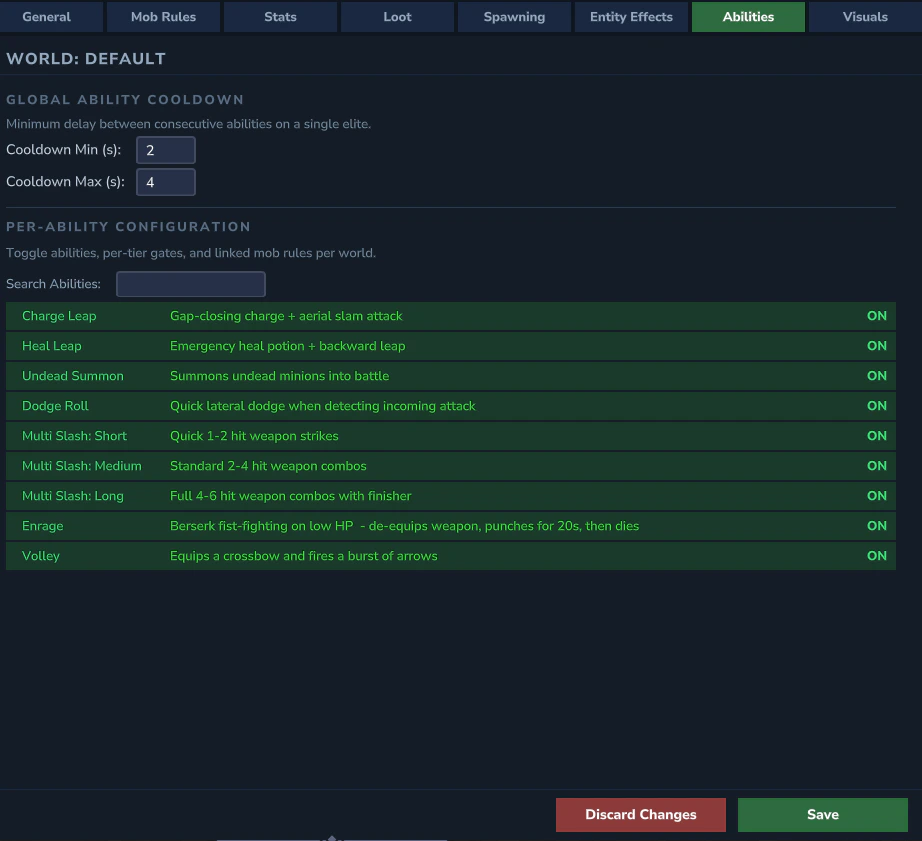Click the Cooldown Min input field

coord(165,149)
